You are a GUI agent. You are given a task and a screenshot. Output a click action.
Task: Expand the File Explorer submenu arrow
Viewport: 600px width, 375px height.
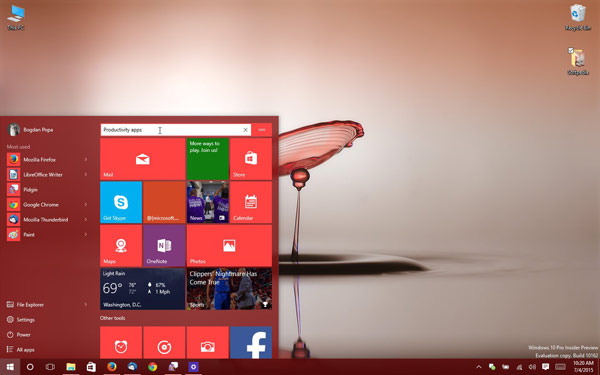pyautogui.click(x=86, y=305)
